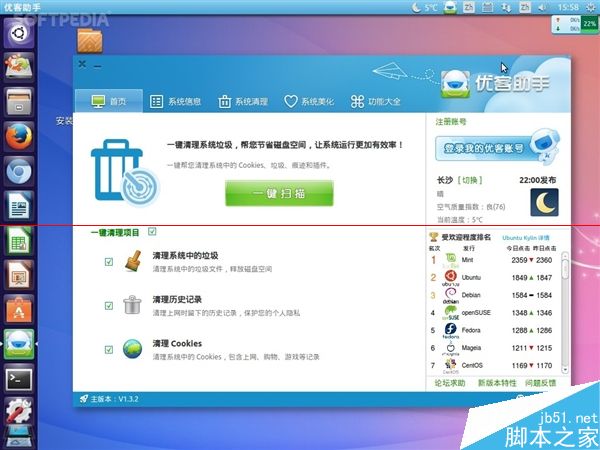
Task: Open the 问题反馈 feedback link
Action: 541,383
